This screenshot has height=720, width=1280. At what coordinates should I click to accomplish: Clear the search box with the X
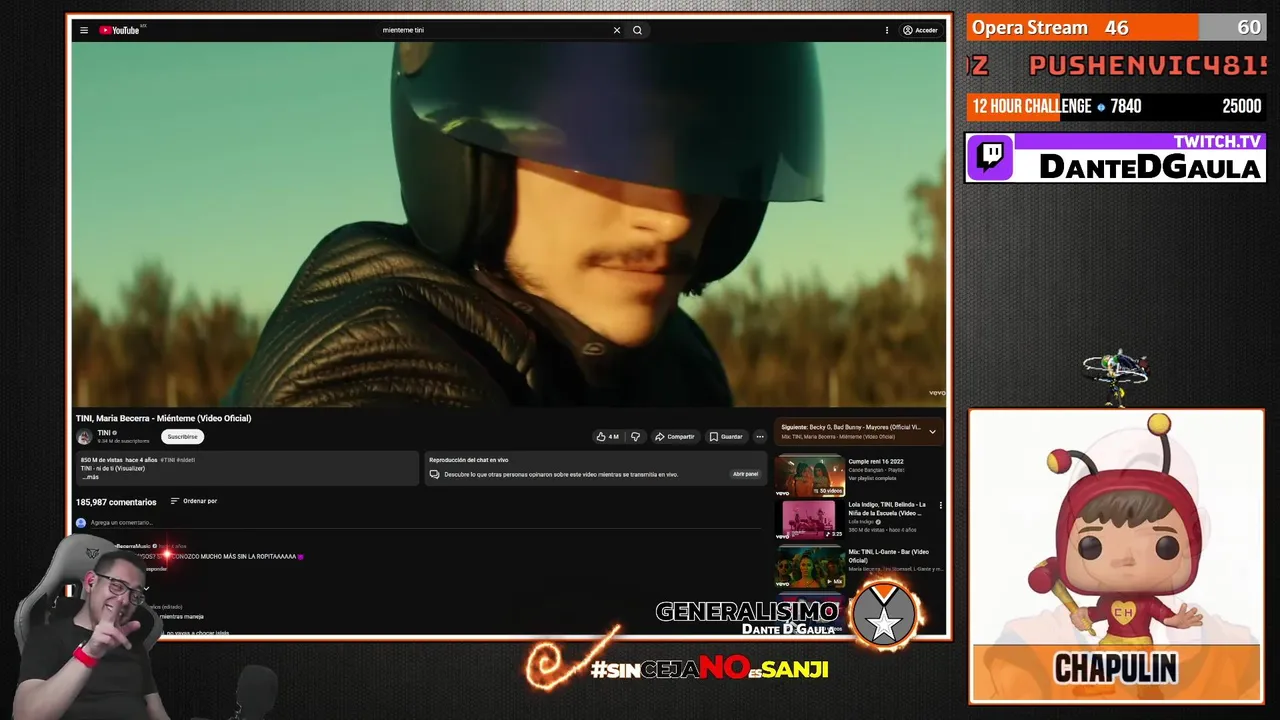pos(617,30)
